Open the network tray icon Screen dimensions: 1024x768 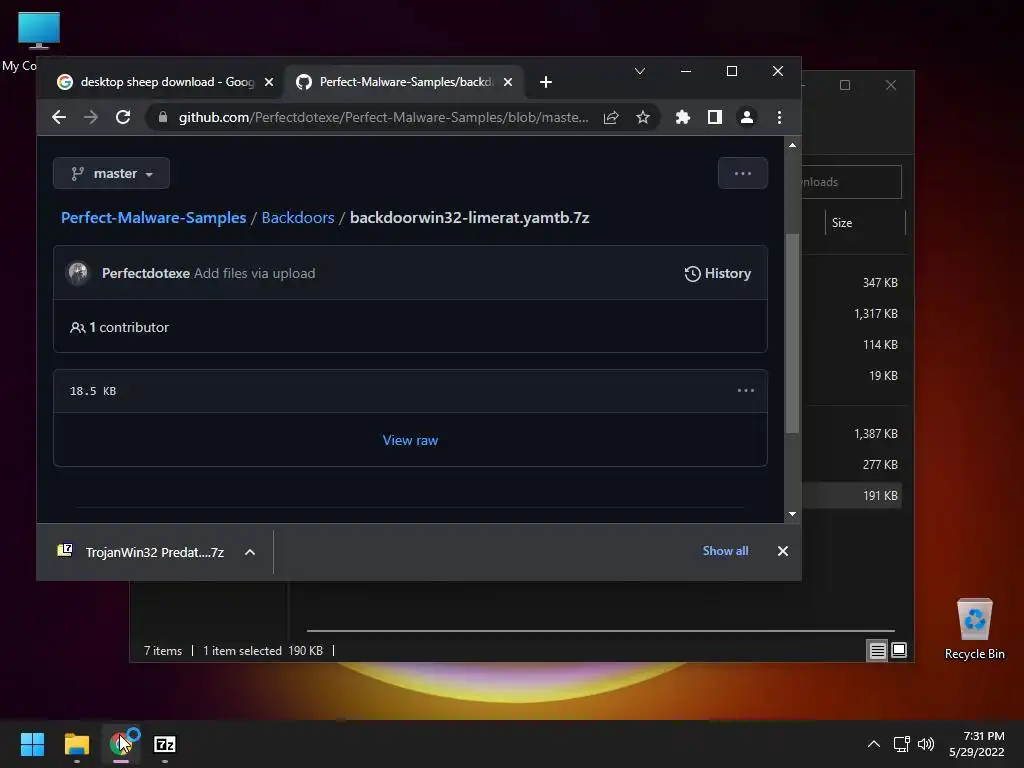[902, 744]
